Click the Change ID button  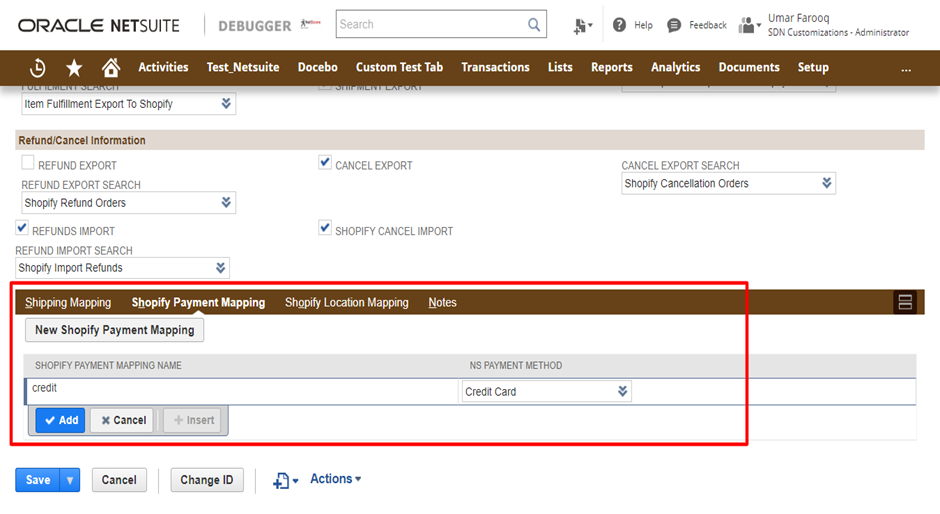(207, 480)
